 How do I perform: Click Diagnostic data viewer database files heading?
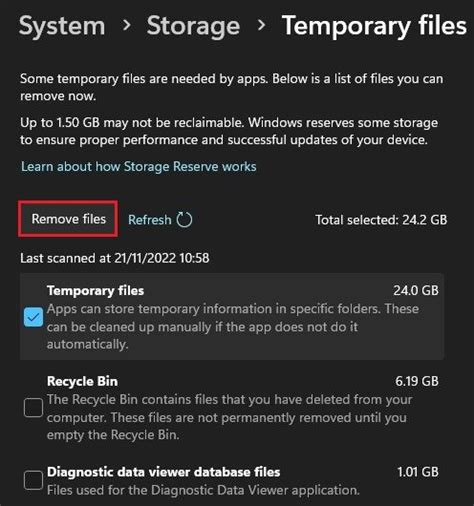click(x=164, y=472)
